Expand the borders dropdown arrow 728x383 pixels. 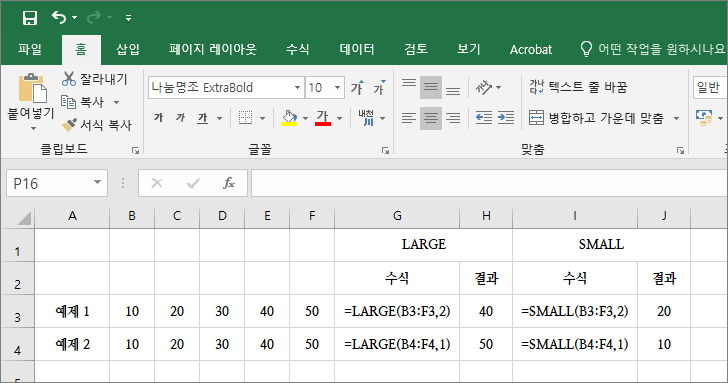(x=262, y=118)
